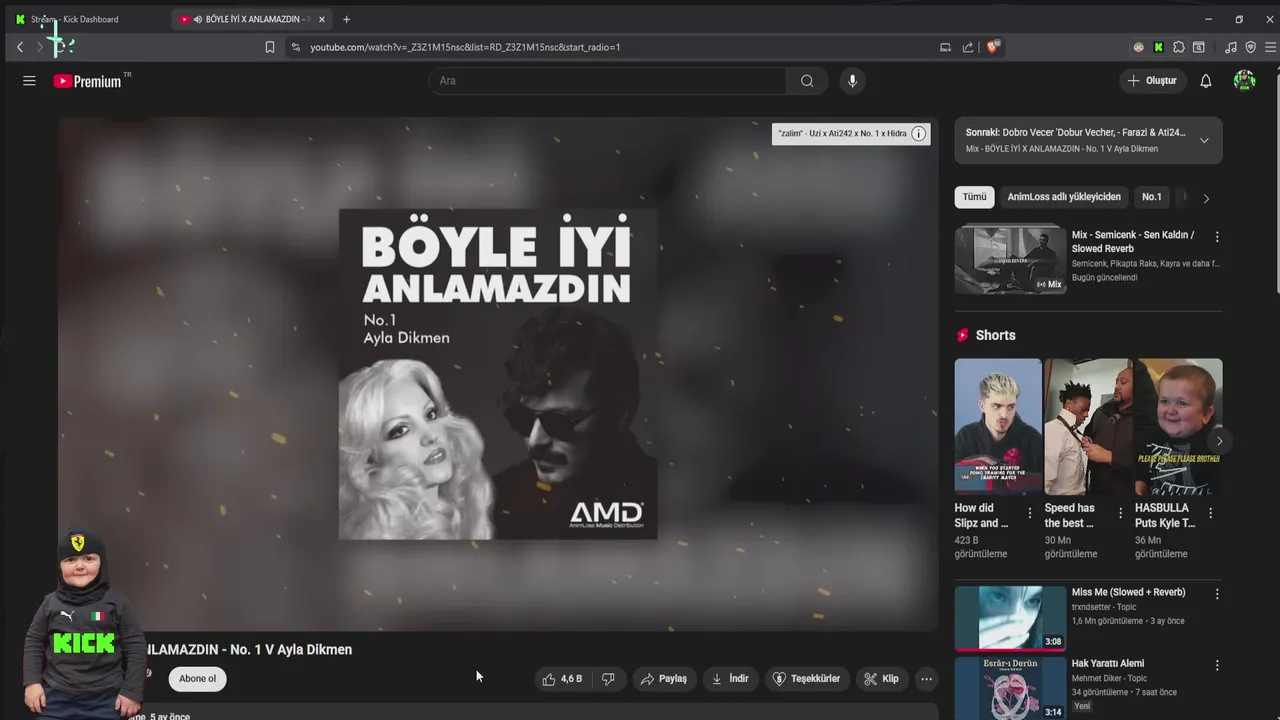
Task: Open the "How did Slipz" Short thumbnail
Action: tap(998, 427)
